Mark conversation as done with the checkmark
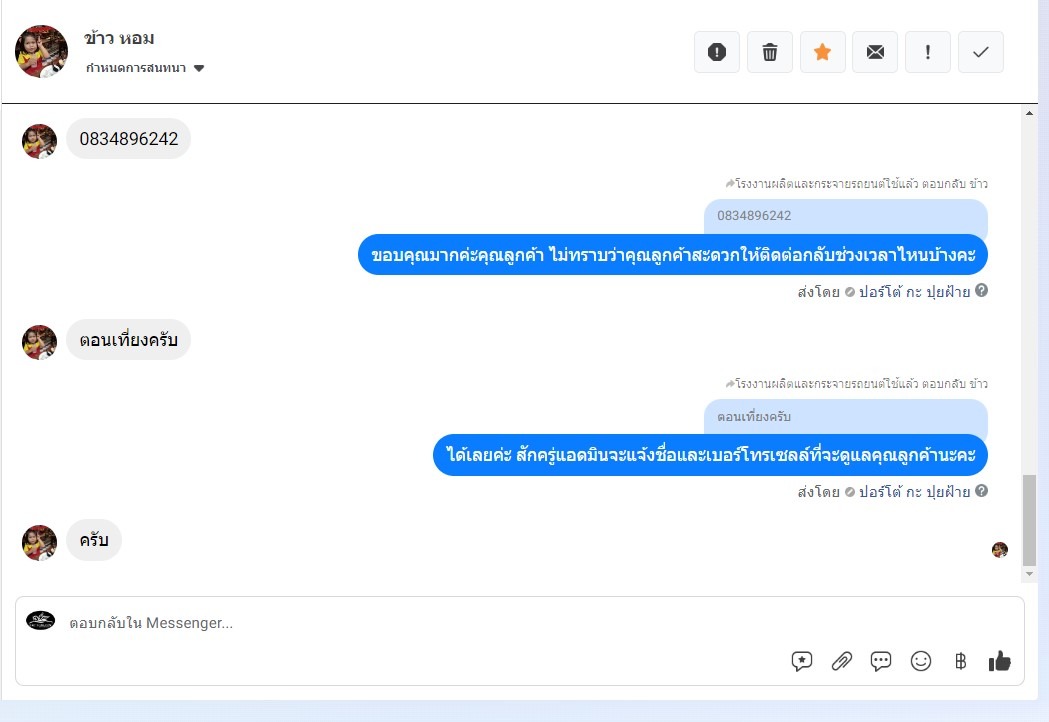 click(x=981, y=52)
